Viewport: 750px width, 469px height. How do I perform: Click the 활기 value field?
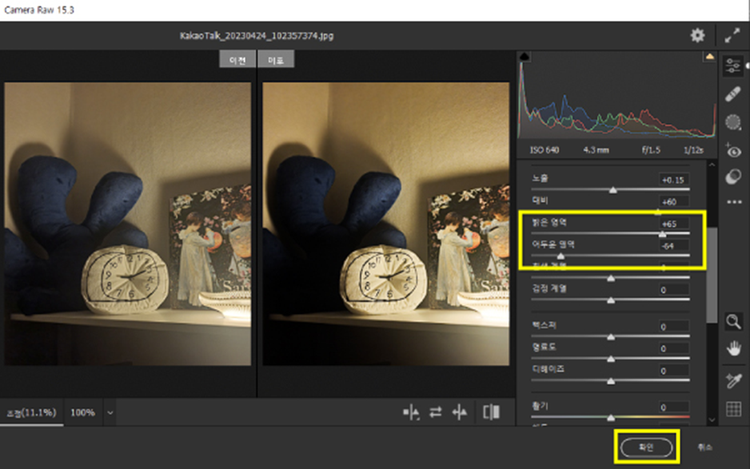tap(673, 407)
